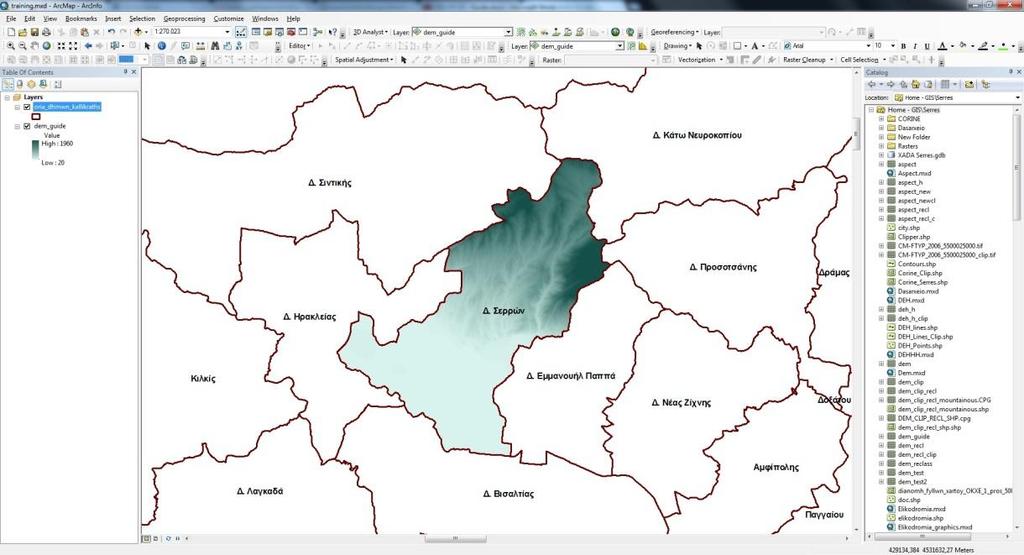This screenshot has width=1024, height=555.
Task: Select the Select Elements arrow tool
Action: point(147,46)
